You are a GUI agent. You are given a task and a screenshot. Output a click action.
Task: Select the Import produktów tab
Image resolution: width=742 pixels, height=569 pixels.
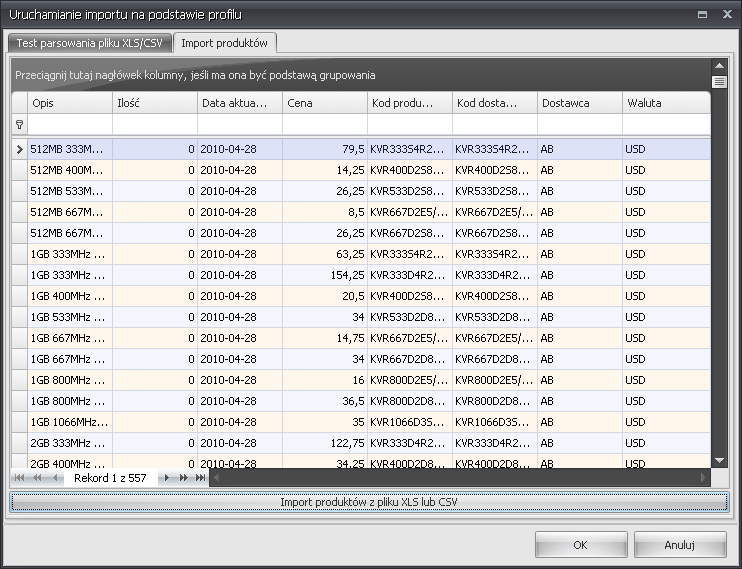224,43
